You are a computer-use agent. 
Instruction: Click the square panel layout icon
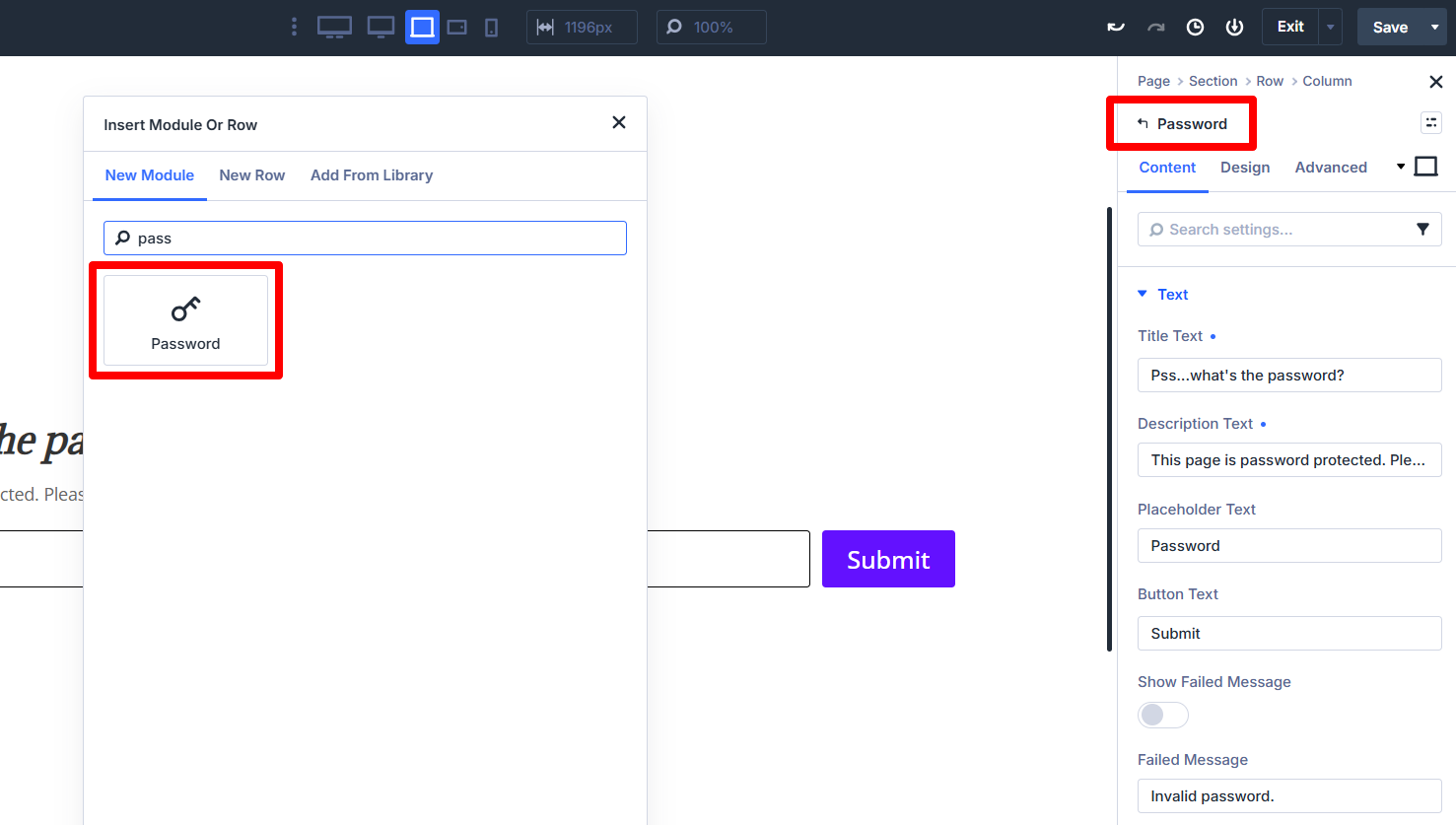[1425, 166]
